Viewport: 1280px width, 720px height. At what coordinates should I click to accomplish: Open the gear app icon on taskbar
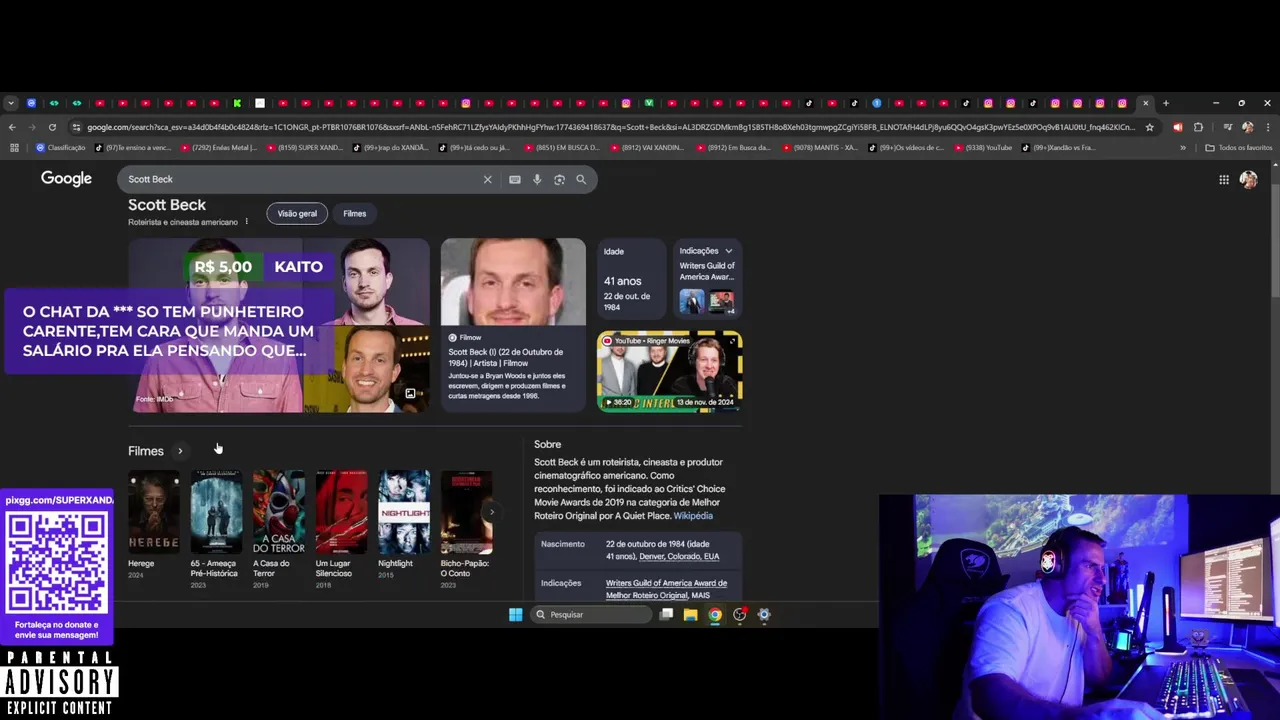[x=764, y=614]
